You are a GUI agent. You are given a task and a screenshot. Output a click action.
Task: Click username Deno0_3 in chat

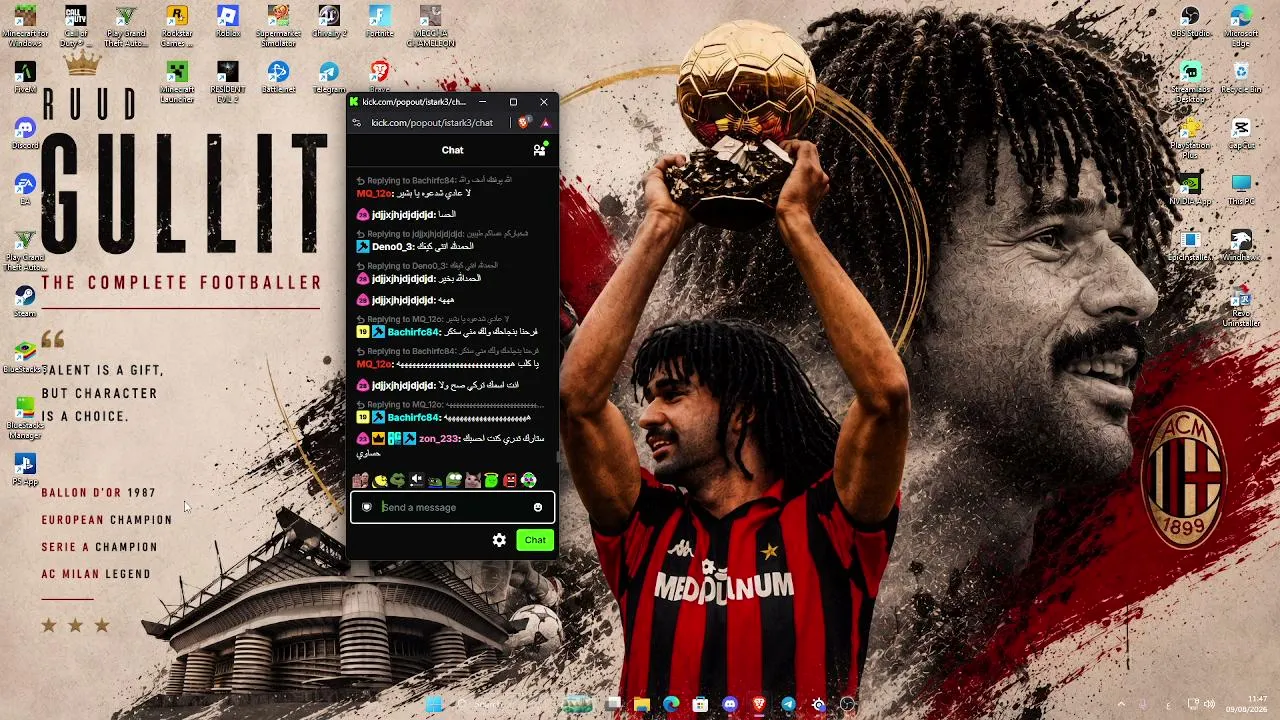[392, 246]
